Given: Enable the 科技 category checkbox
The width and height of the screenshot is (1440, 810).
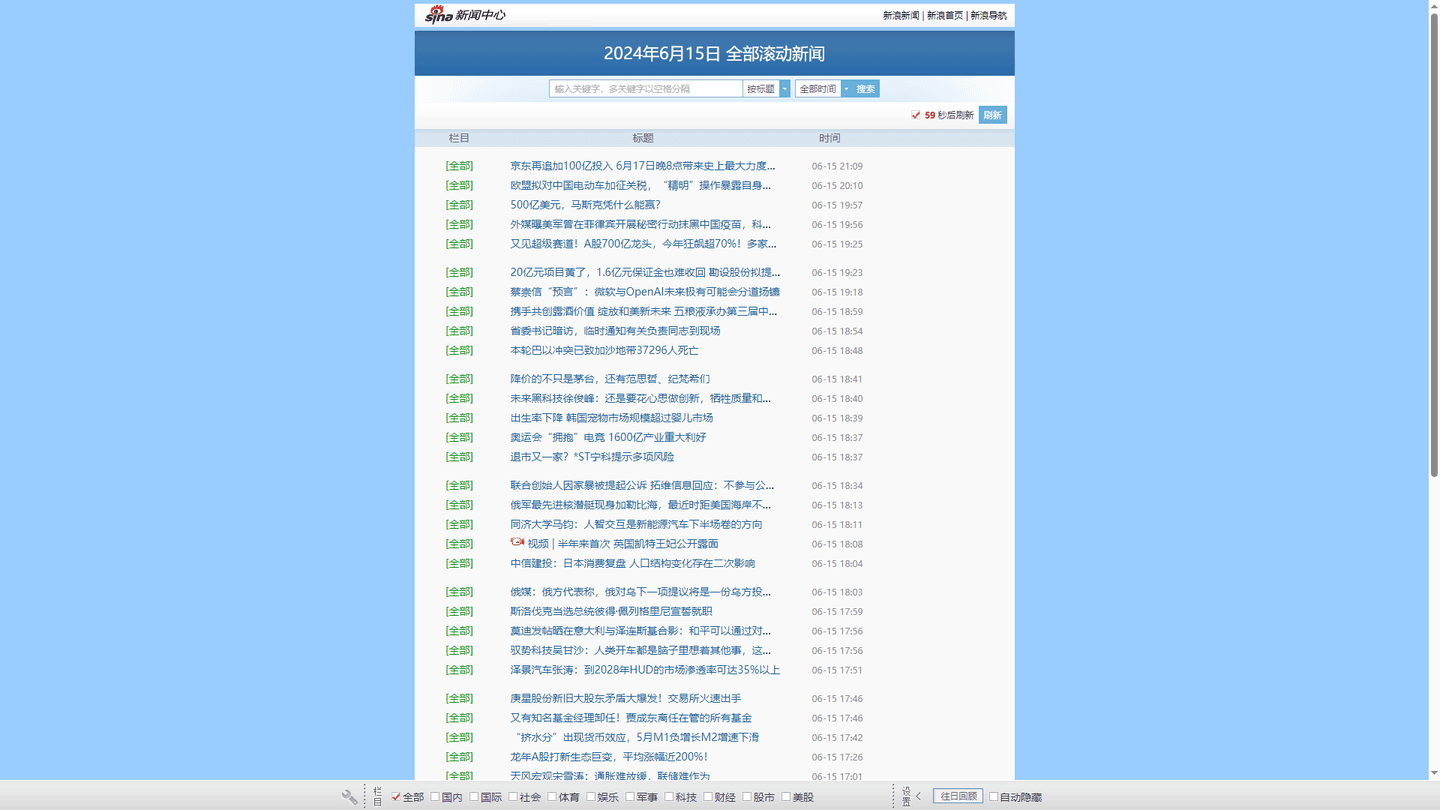Looking at the screenshot, I should pos(669,797).
